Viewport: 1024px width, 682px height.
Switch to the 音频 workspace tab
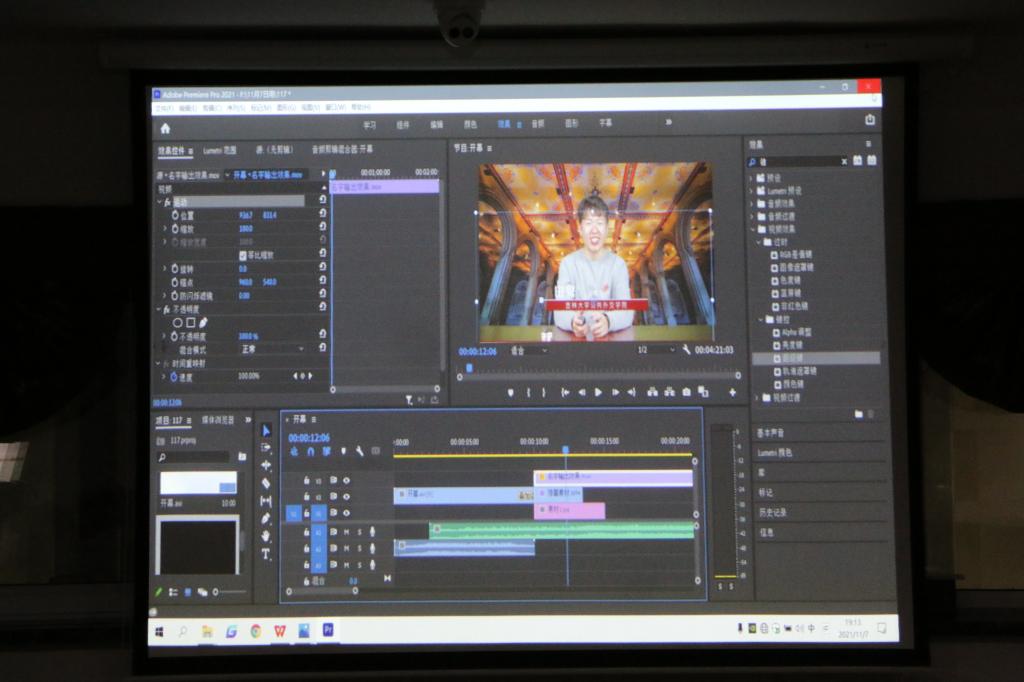click(538, 124)
